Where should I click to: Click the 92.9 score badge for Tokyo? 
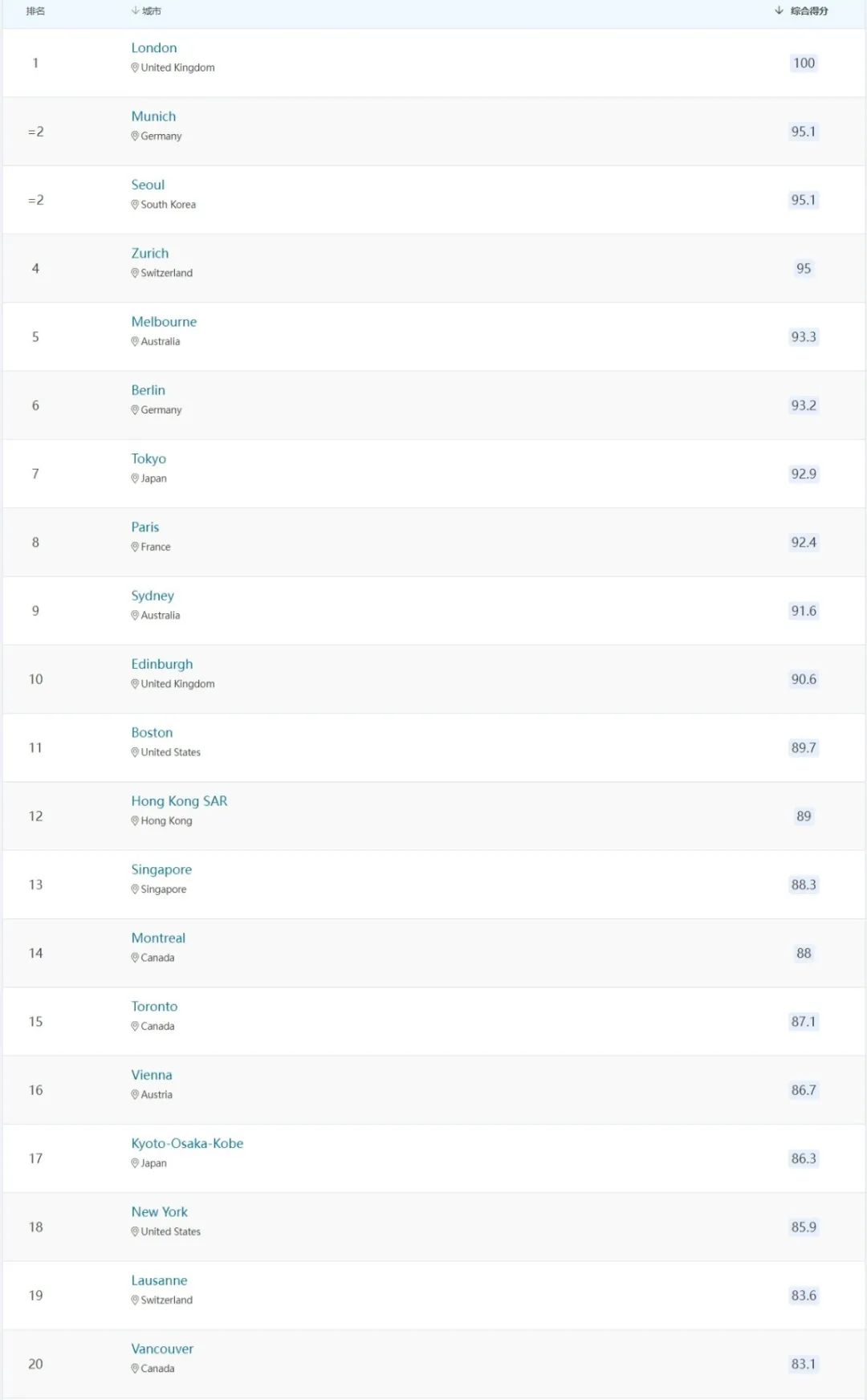[804, 474]
